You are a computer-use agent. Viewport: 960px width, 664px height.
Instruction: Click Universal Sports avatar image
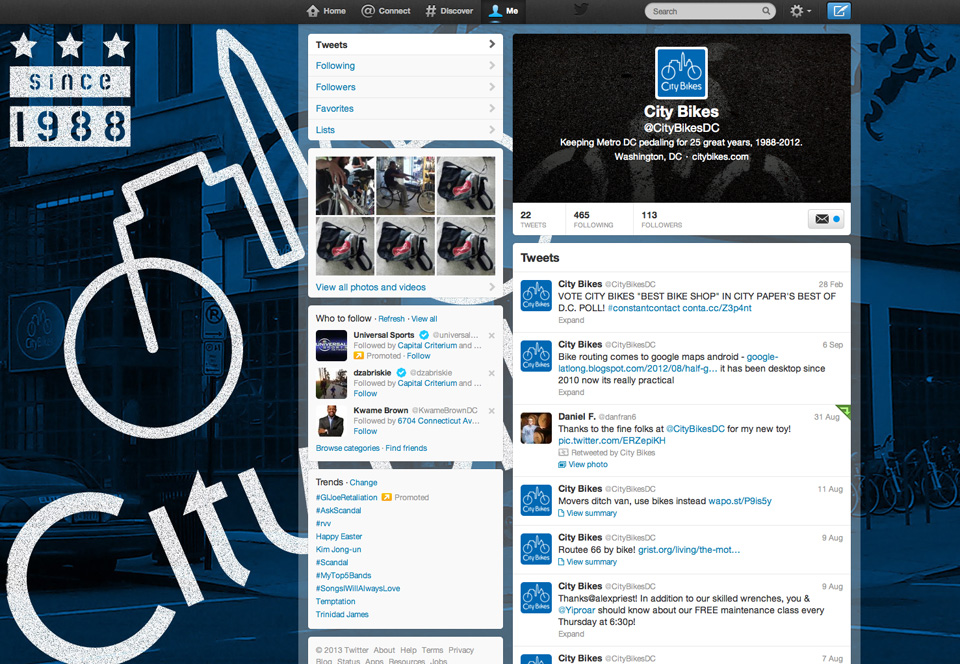pyautogui.click(x=331, y=345)
